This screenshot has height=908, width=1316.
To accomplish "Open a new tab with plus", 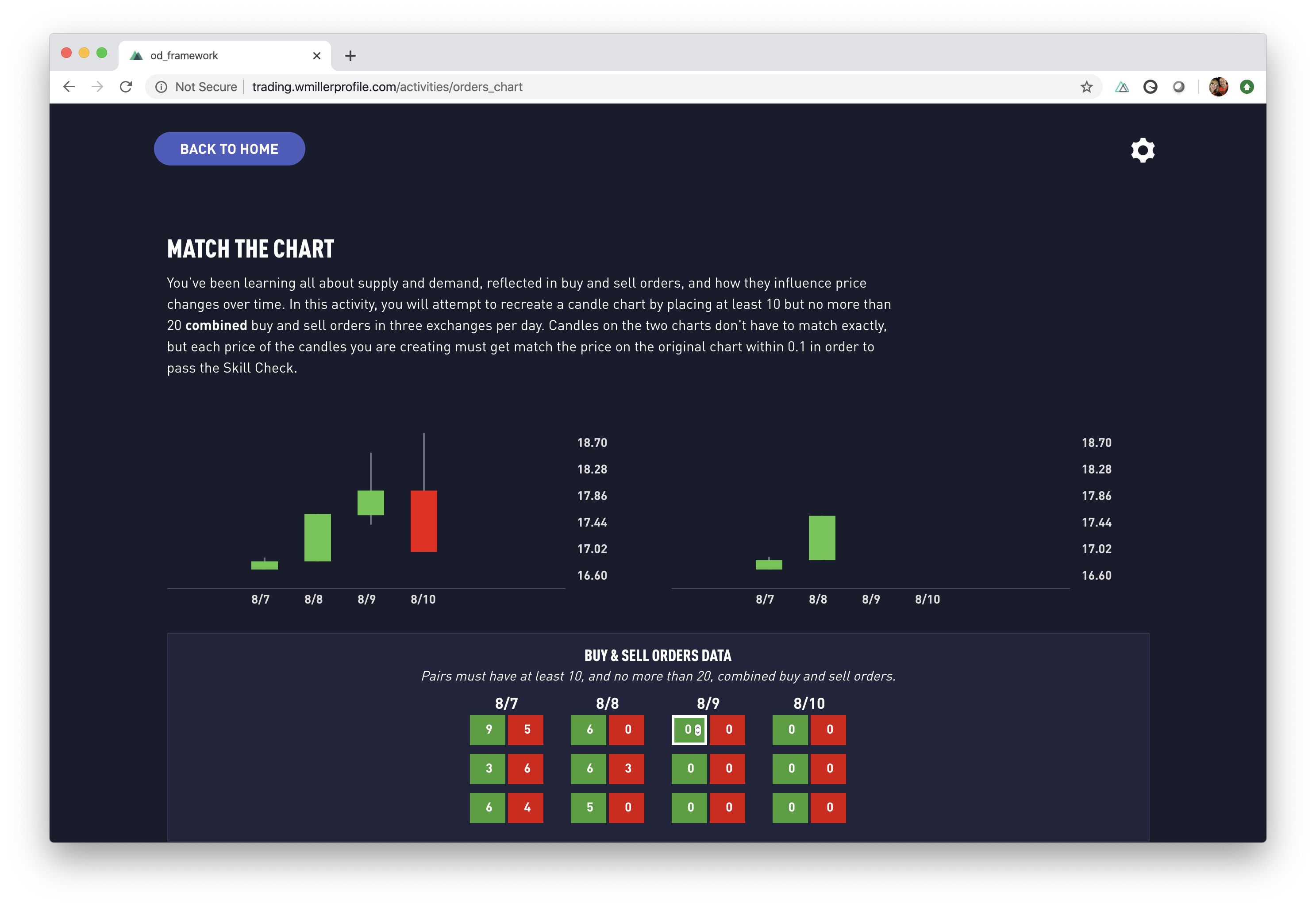I will (350, 56).
